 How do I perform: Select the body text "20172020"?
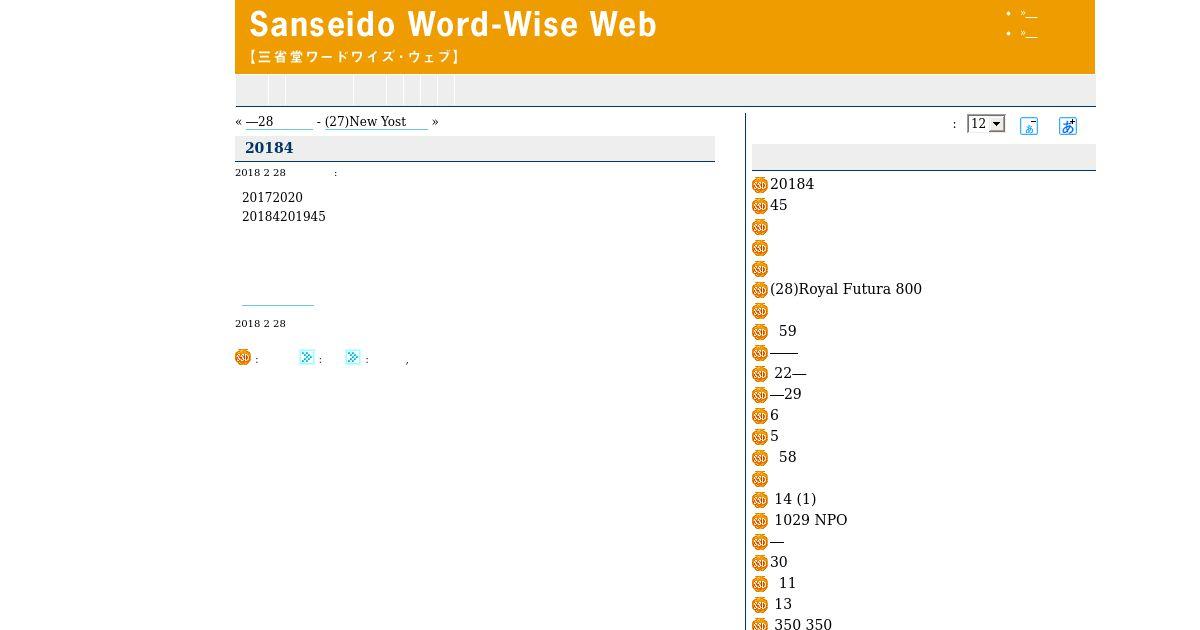click(272, 198)
